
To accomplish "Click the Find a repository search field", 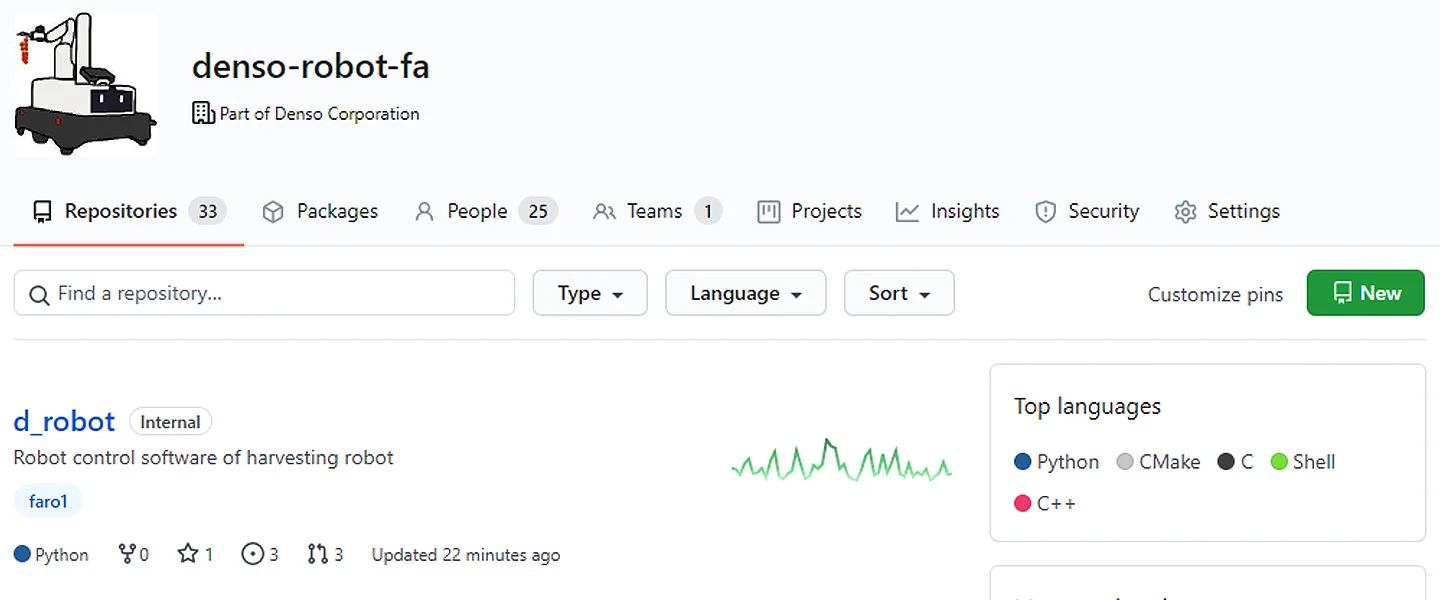I will (264, 293).
